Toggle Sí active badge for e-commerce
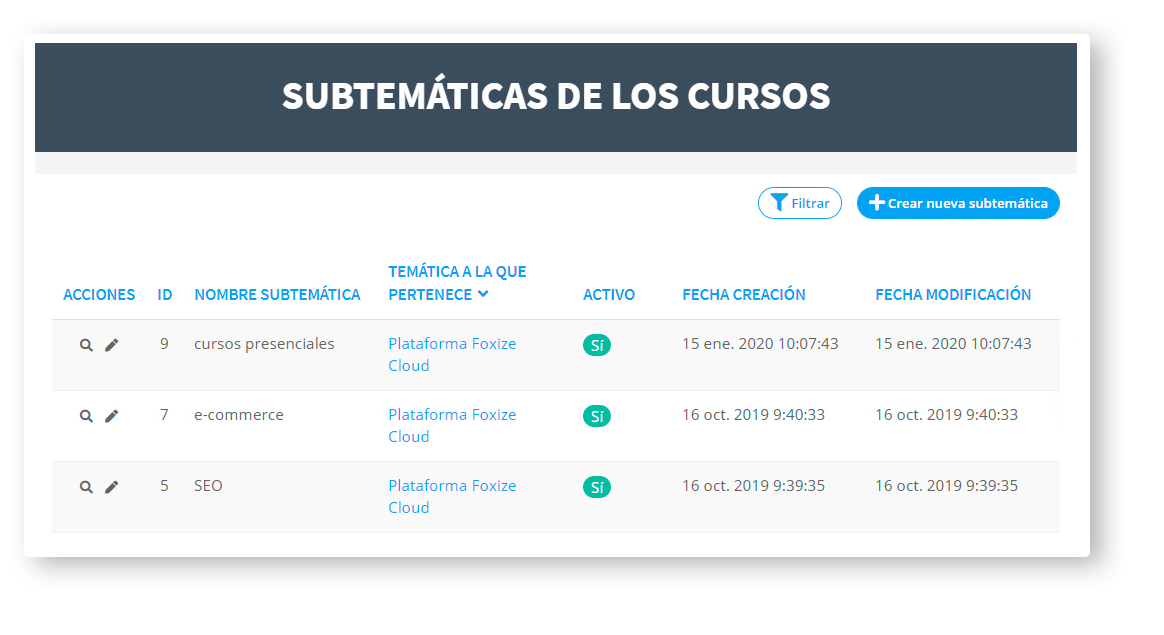 tap(597, 416)
